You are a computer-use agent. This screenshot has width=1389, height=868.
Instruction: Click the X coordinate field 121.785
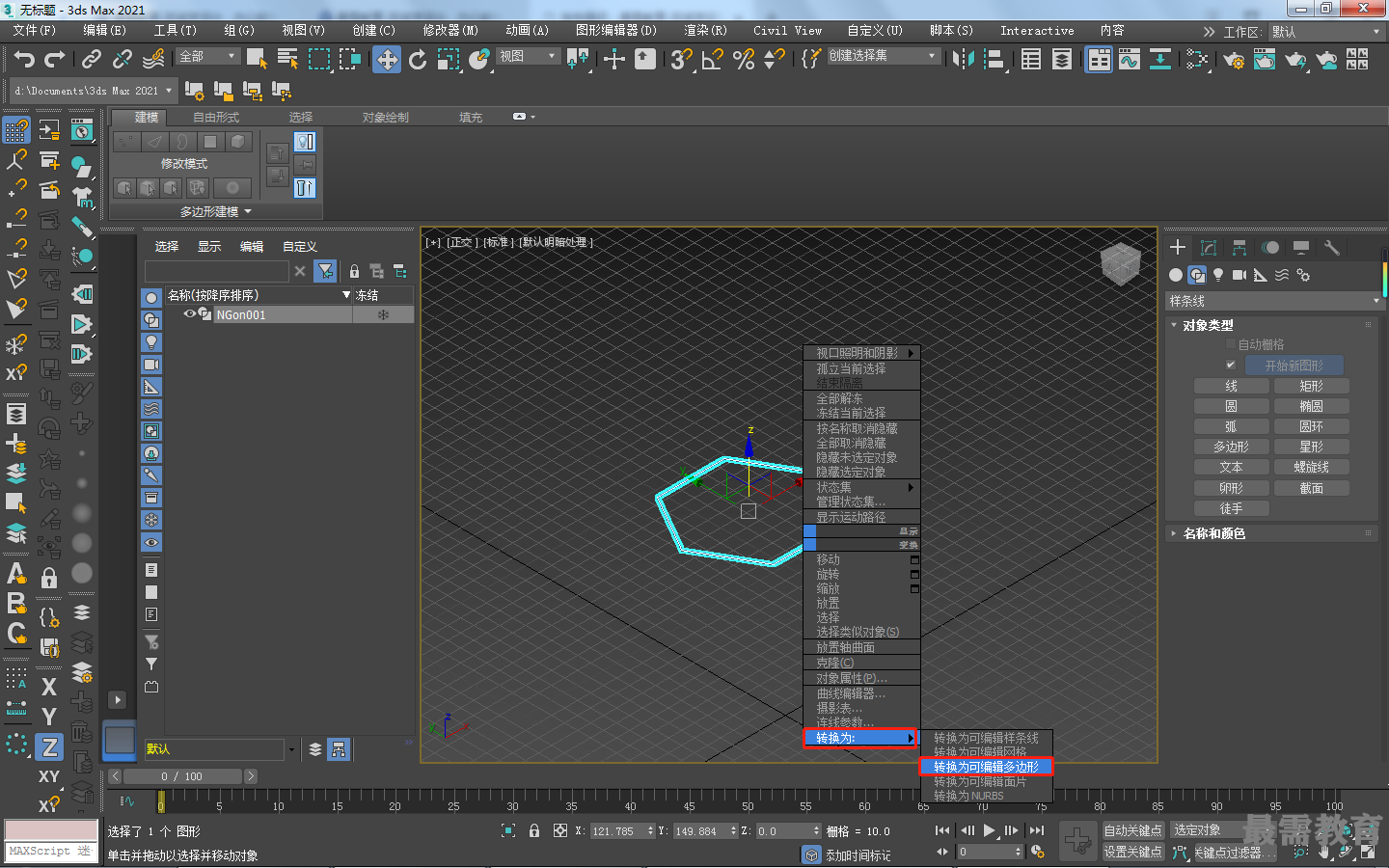point(619,830)
